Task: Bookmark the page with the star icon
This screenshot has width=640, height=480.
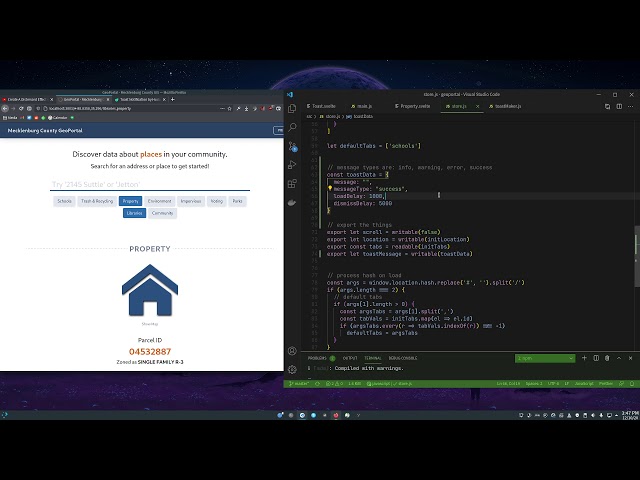Action: click(229, 109)
